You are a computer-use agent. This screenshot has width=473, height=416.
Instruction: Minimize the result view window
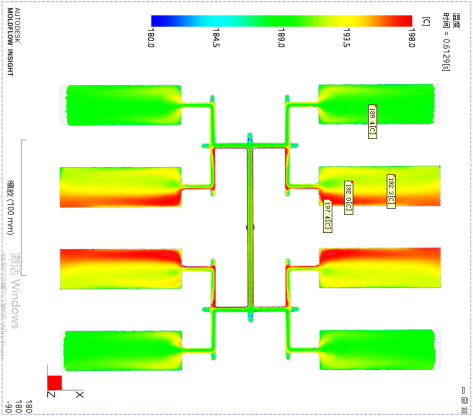point(464,391)
